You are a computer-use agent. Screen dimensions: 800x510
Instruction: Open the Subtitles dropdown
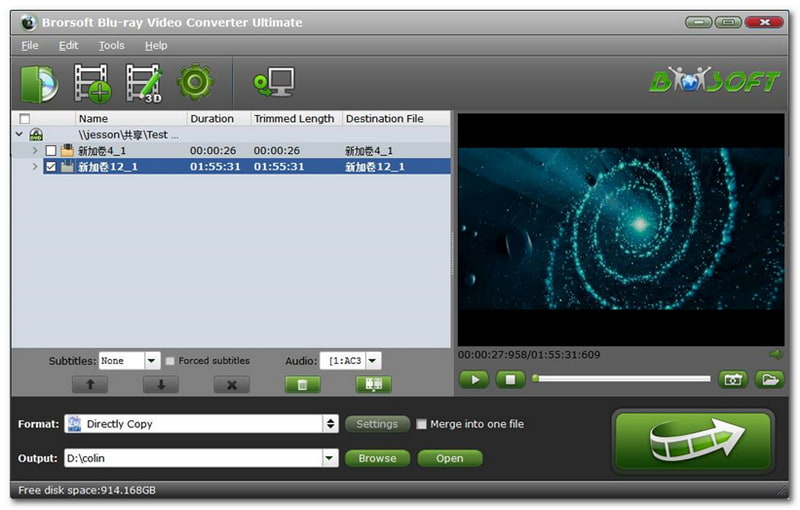(152, 361)
